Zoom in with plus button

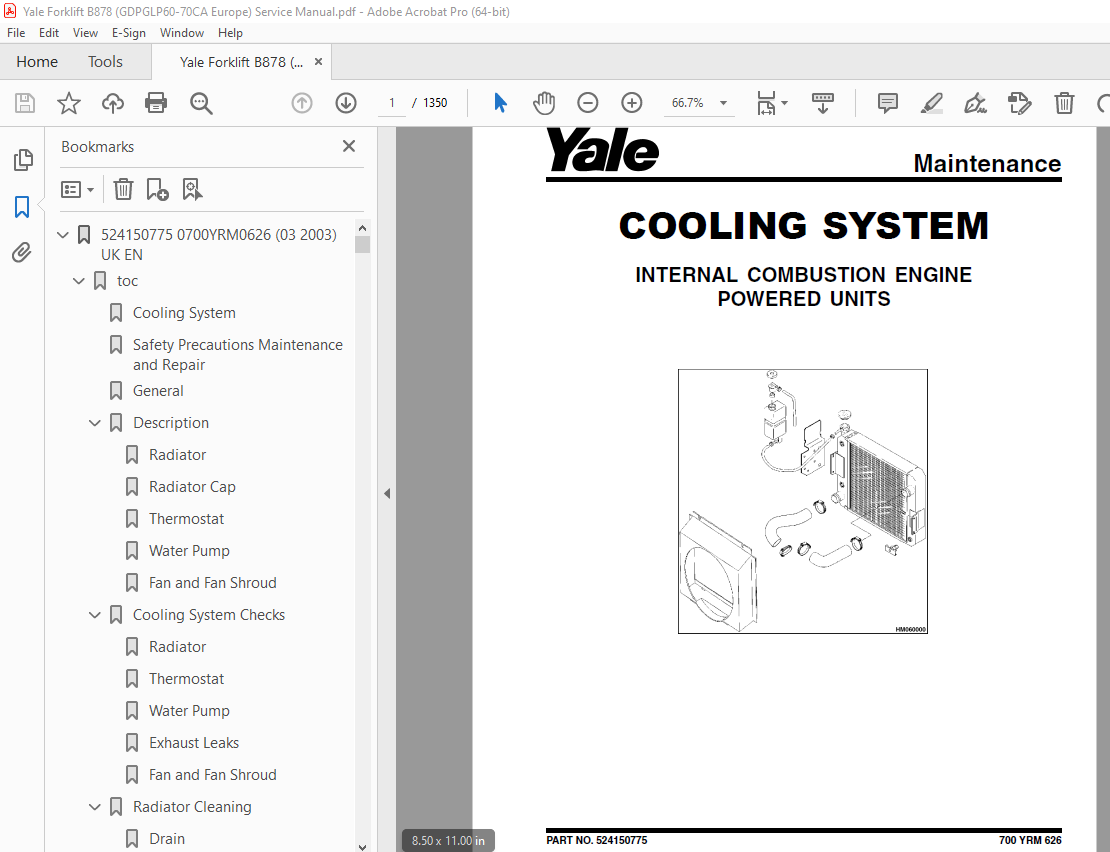click(631, 103)
